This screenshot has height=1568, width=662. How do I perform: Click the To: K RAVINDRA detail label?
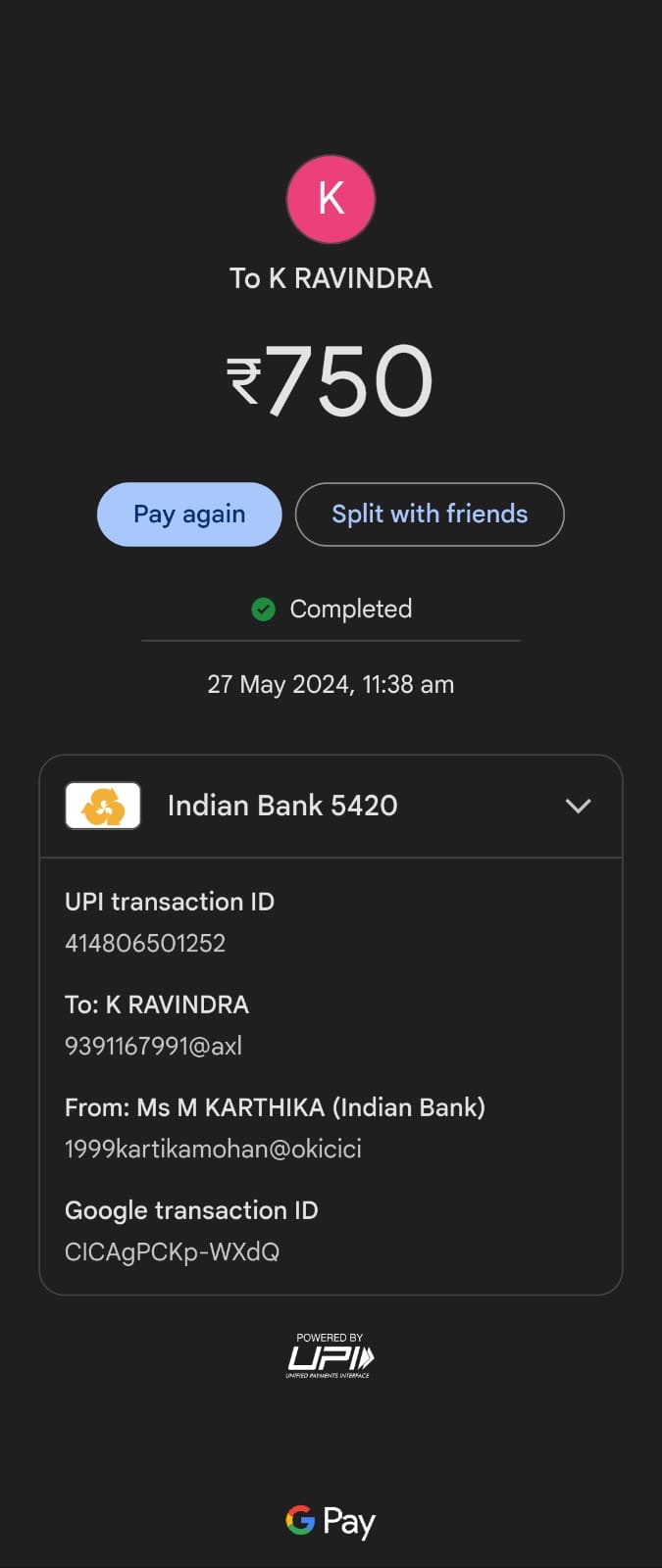tap(157, 1004)
